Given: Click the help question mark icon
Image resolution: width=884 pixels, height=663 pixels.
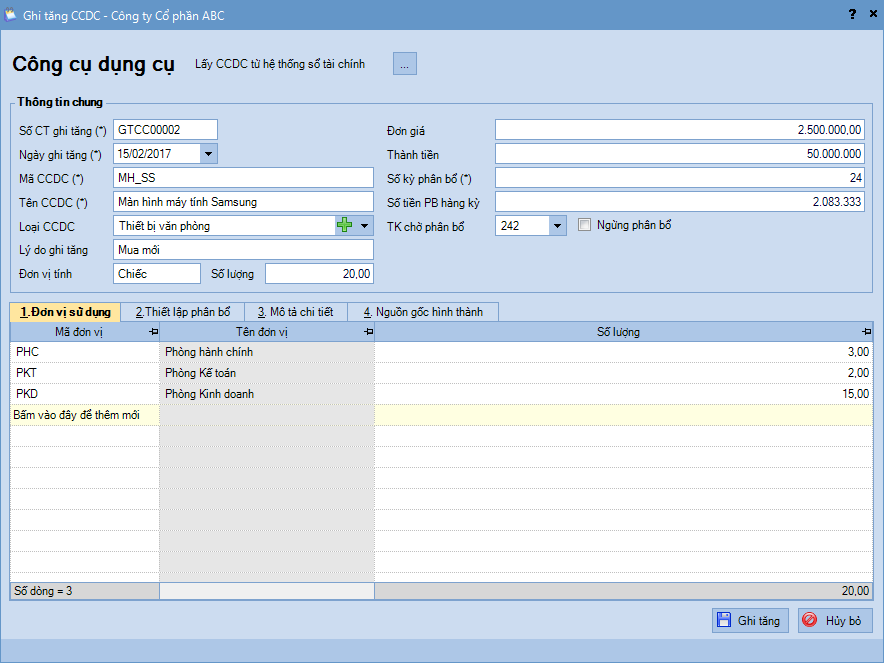Looking at the screenshot, I should (852, 14).
